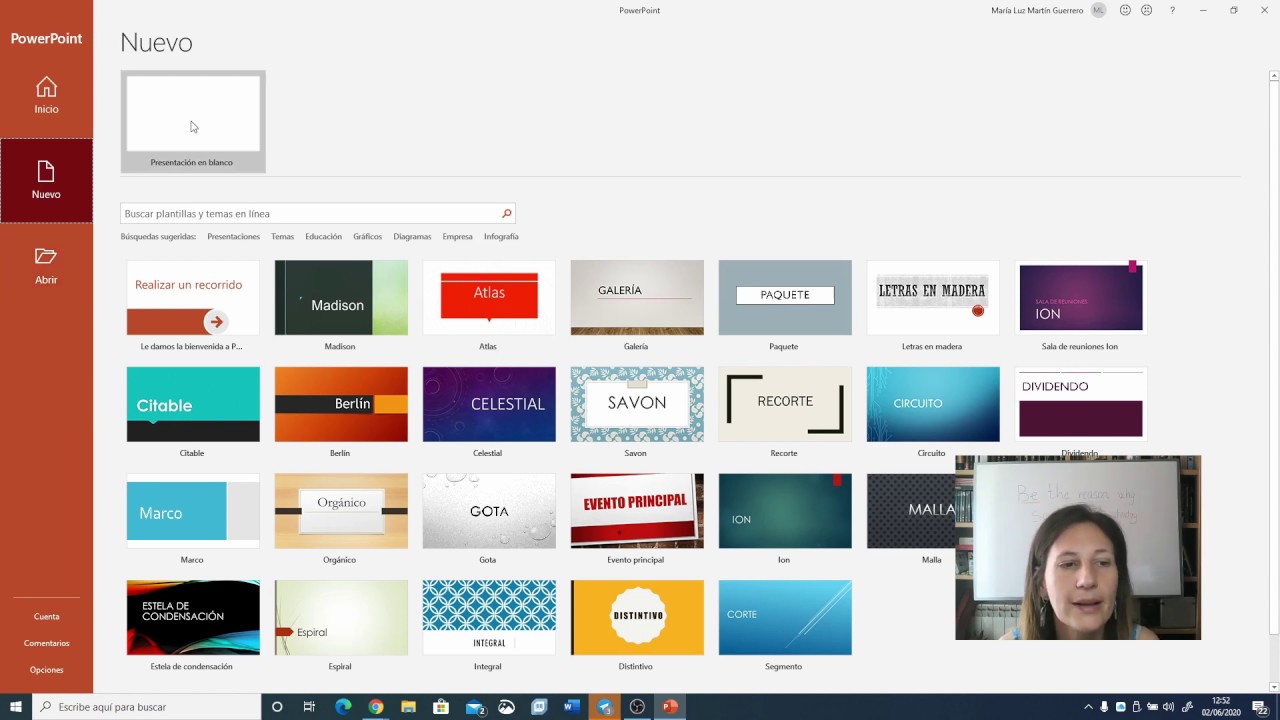Open the notification center icon

1260,707
